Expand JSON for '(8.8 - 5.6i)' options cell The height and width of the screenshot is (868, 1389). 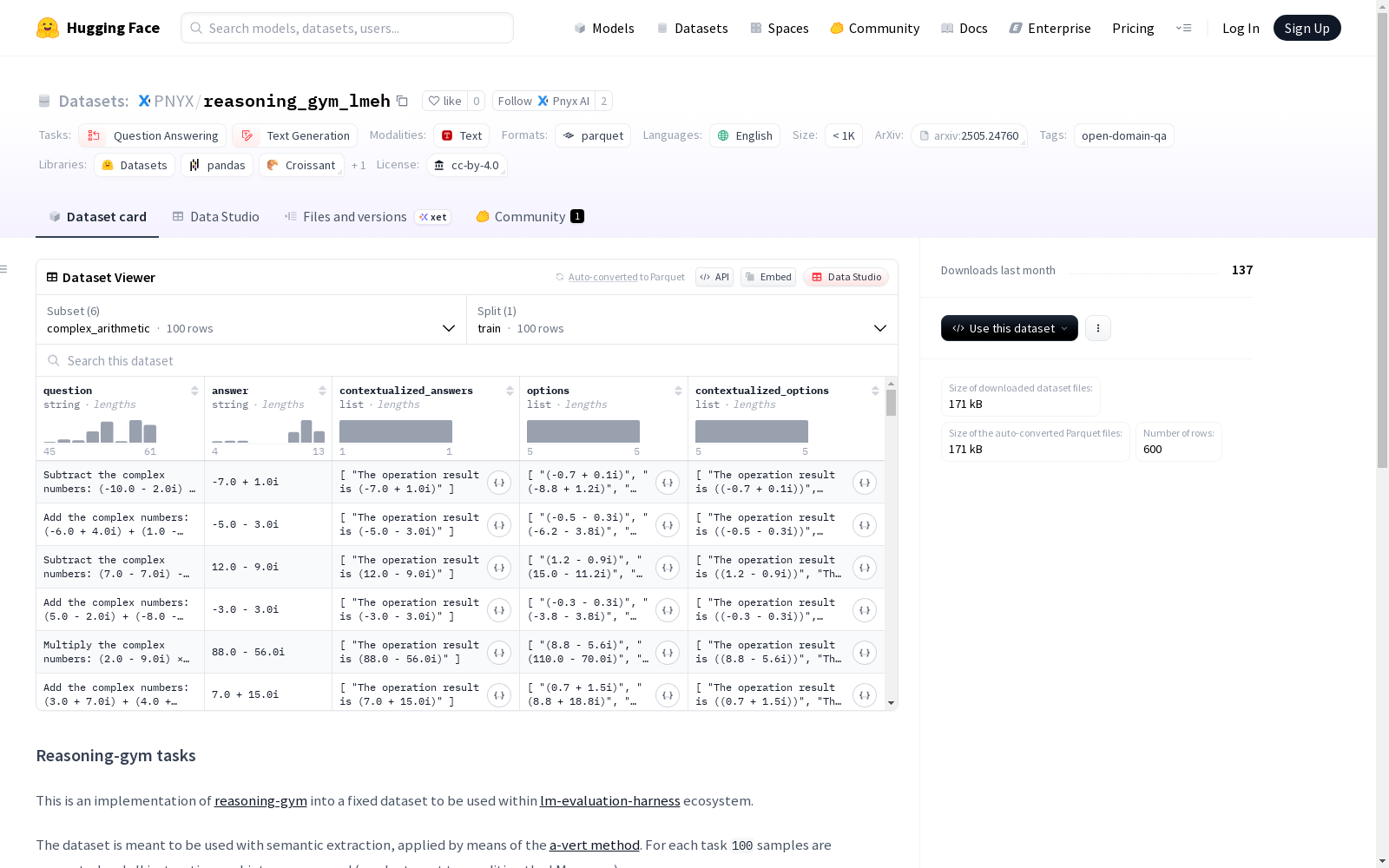(668, 653)
